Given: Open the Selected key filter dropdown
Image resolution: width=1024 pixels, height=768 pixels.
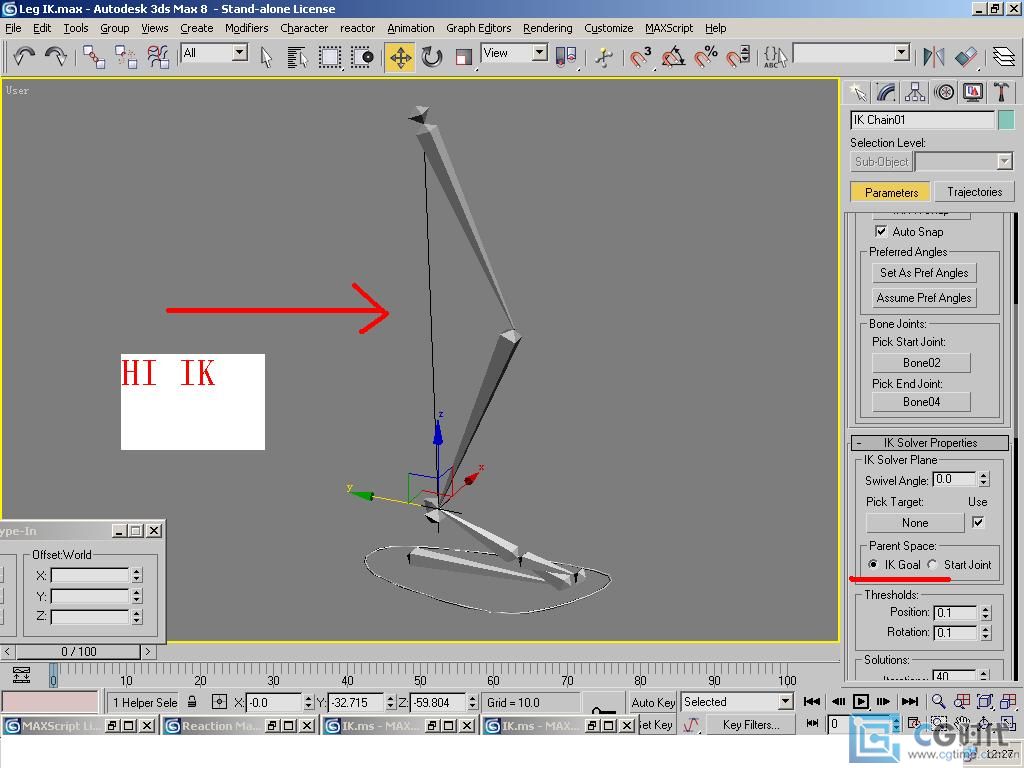Looking at the screenshot, I should pos(786,702).
